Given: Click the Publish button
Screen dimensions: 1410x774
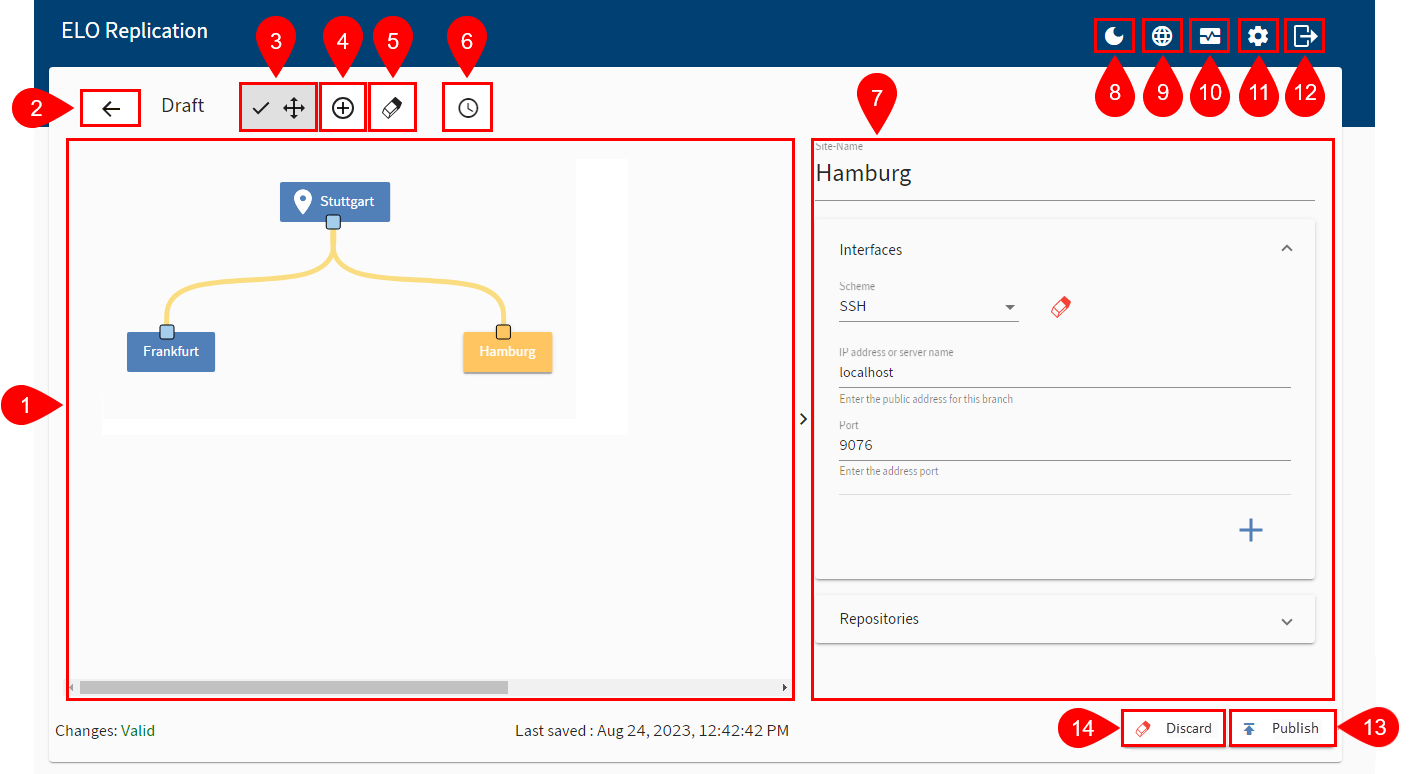Looking at the screenshot, I should (x=1282, y=728).
